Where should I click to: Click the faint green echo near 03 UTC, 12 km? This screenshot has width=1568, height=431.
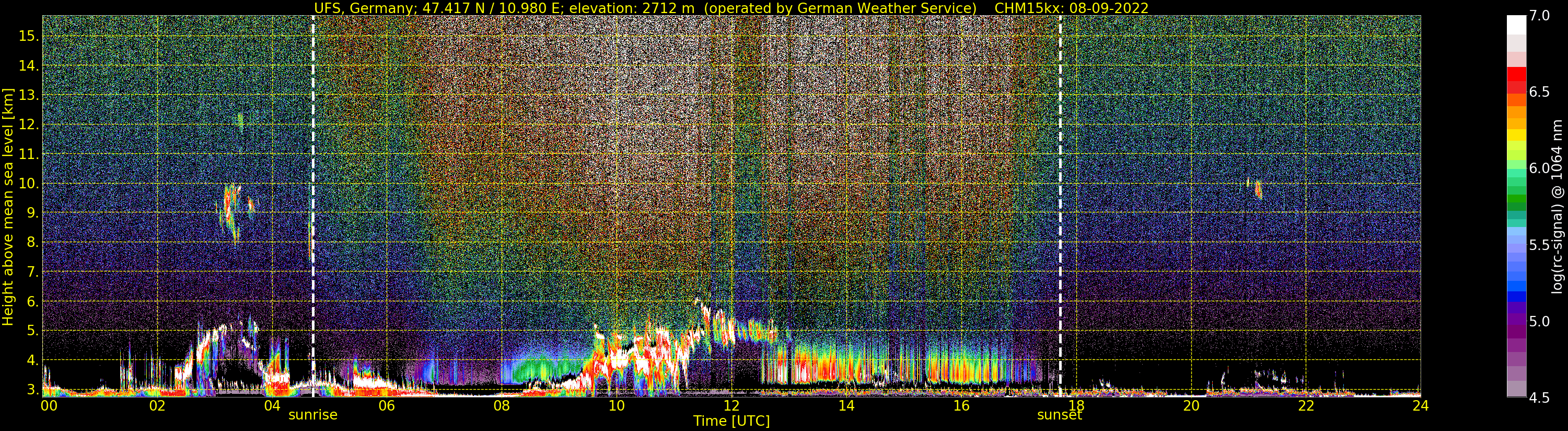(240, 122)
